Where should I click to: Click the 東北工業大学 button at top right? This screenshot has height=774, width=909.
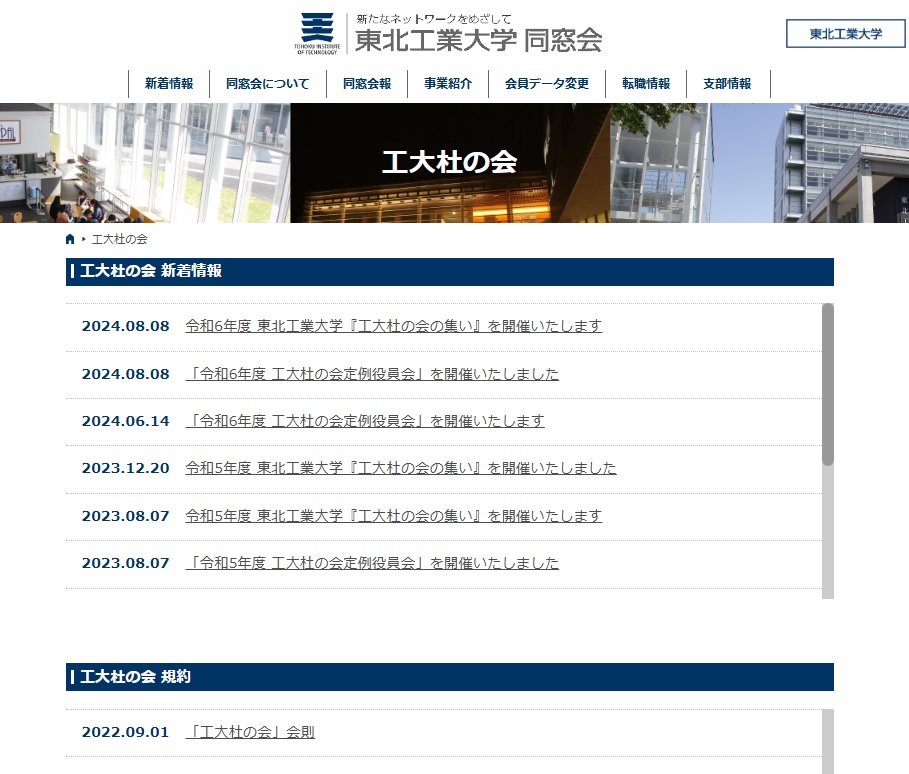(846, 34)
